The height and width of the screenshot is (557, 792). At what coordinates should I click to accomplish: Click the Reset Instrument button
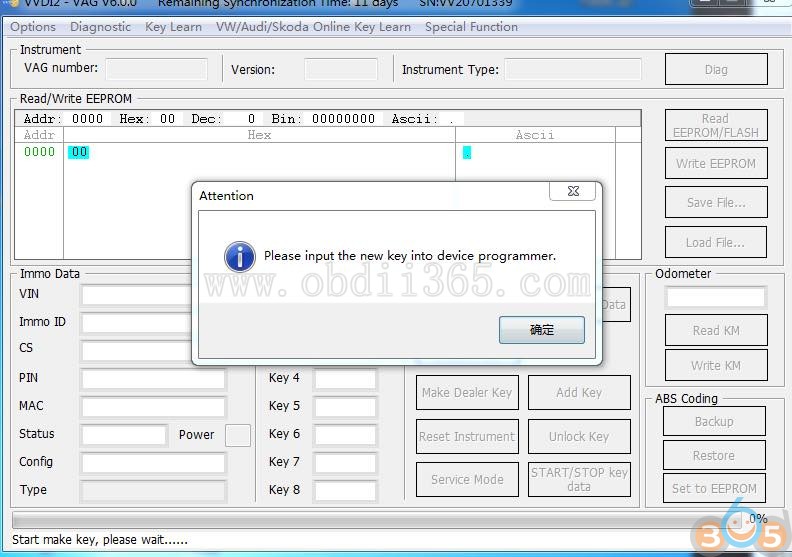click(x=467, y=436)
